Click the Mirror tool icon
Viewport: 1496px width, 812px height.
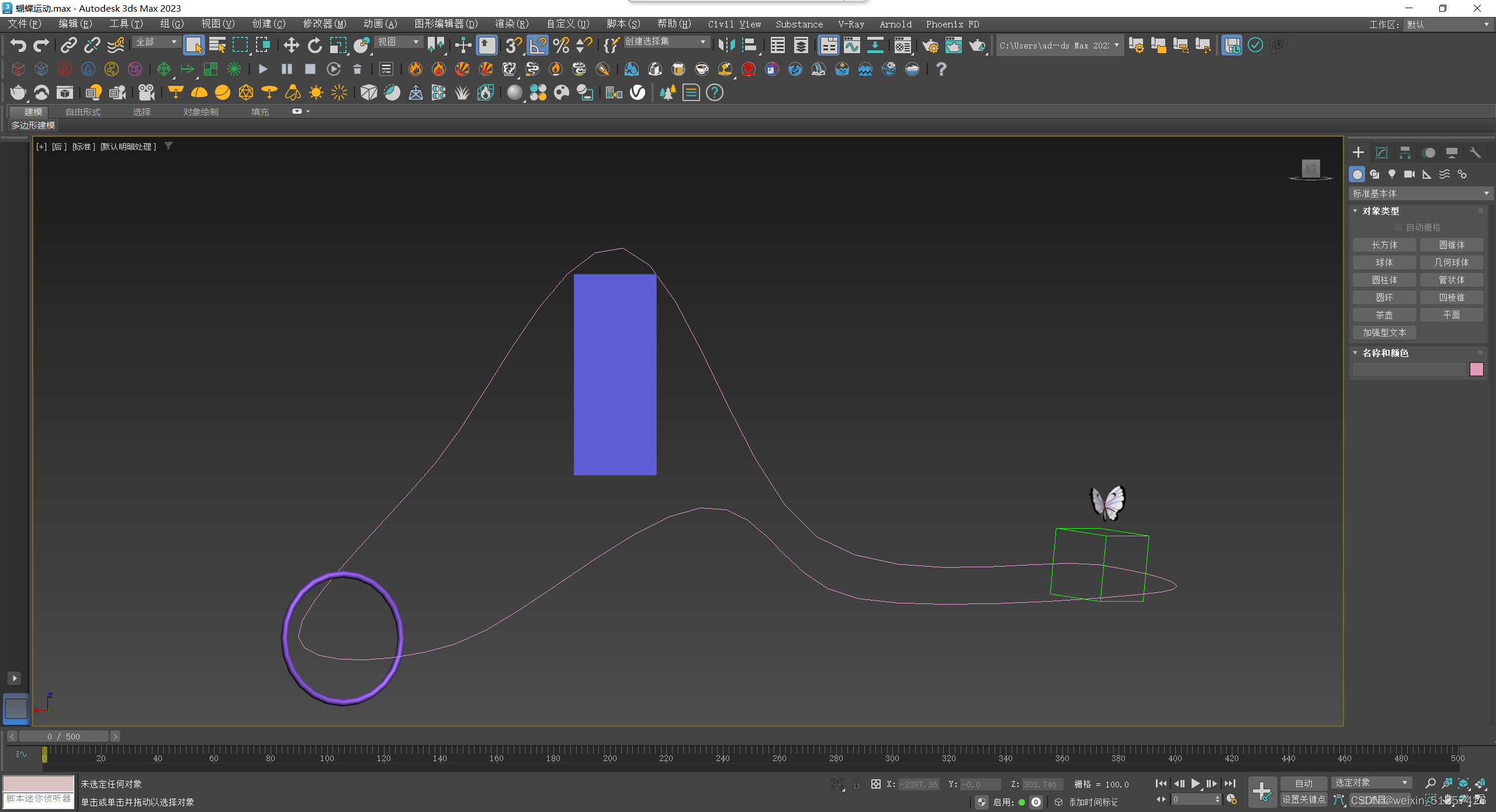(x=726, y=45)
